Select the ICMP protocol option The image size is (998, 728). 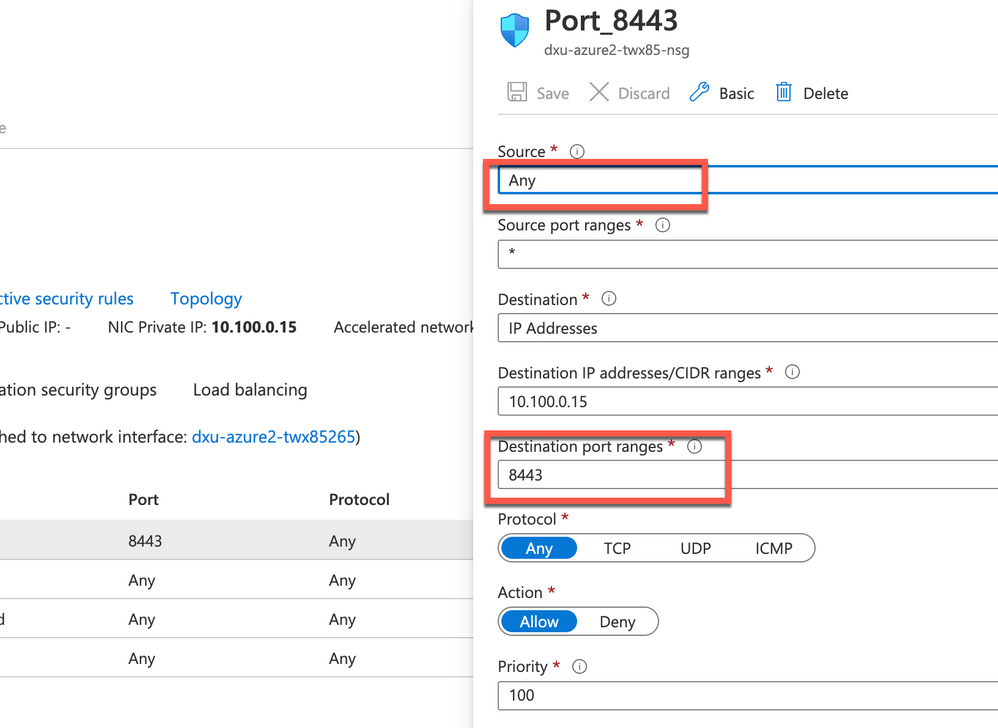[773, 549]
